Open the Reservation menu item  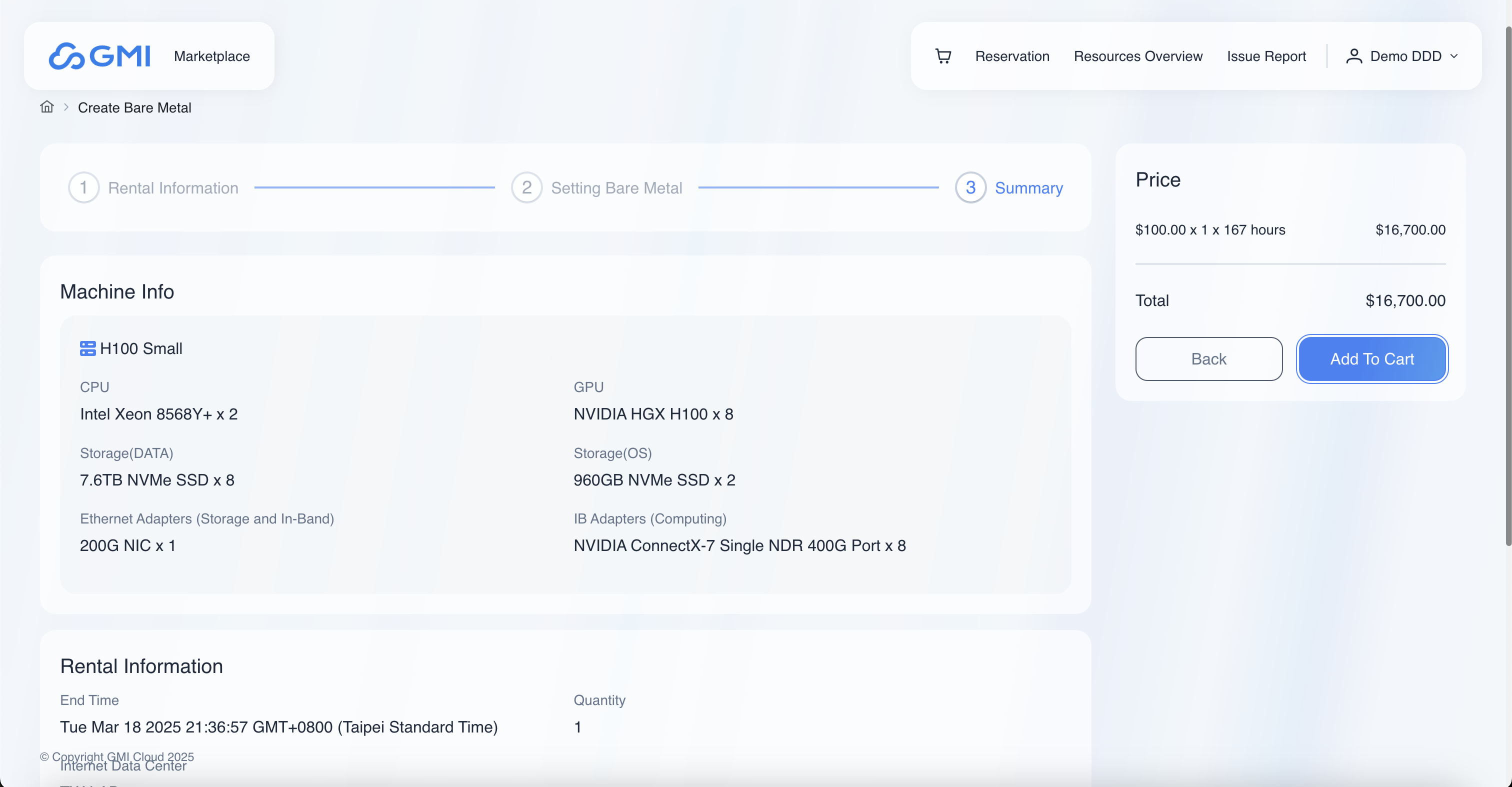(x=1012, y=56)
